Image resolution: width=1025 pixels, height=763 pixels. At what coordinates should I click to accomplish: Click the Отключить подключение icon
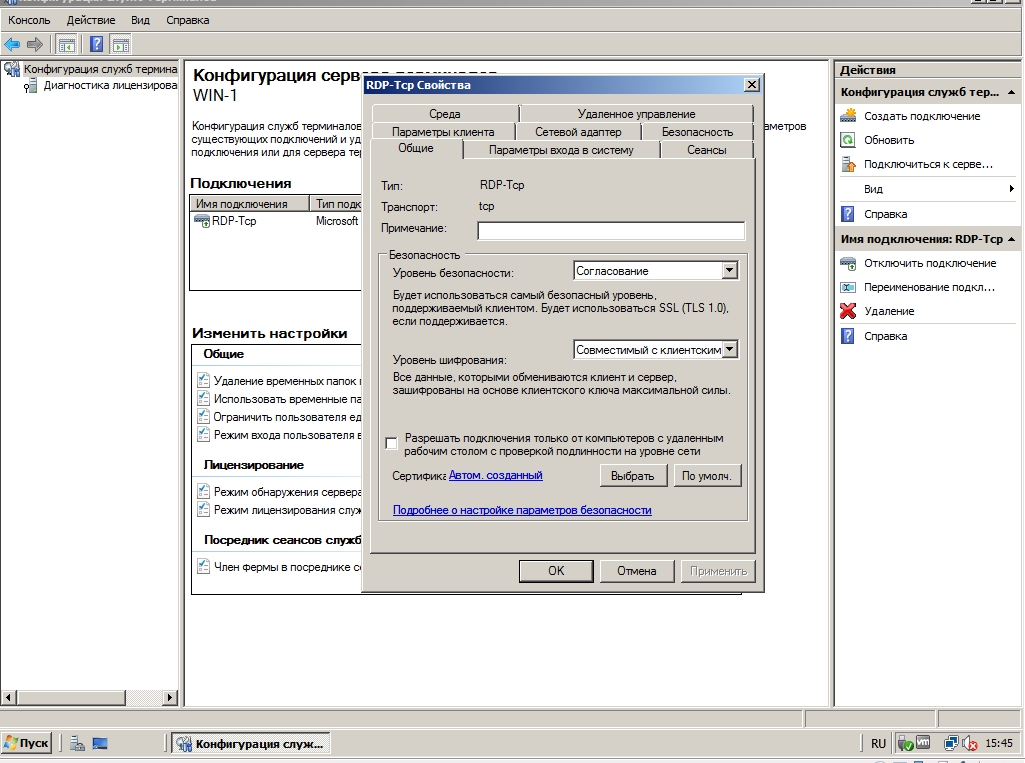(x=848, y=263)
